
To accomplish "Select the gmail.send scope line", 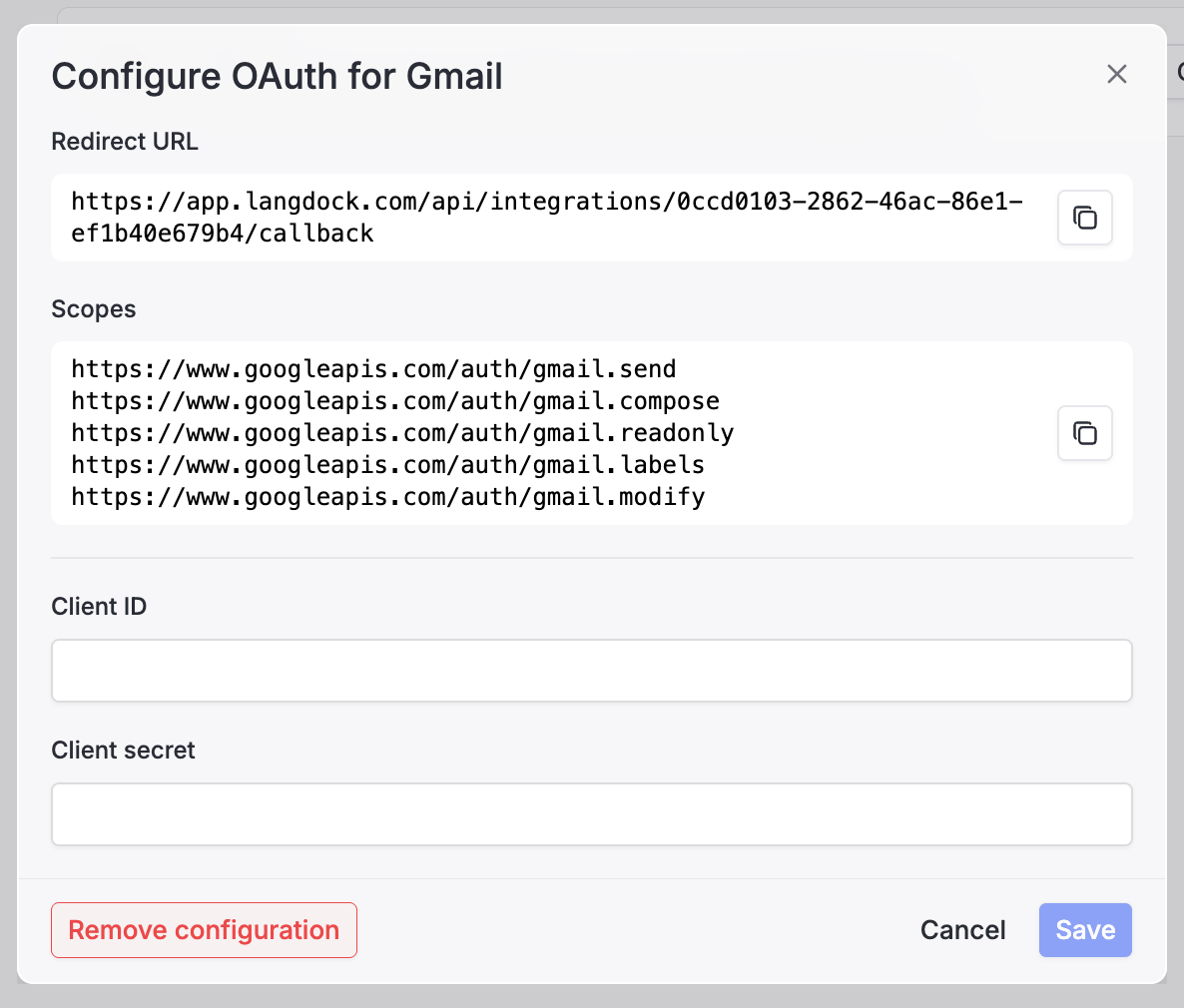I will (373, 369).
